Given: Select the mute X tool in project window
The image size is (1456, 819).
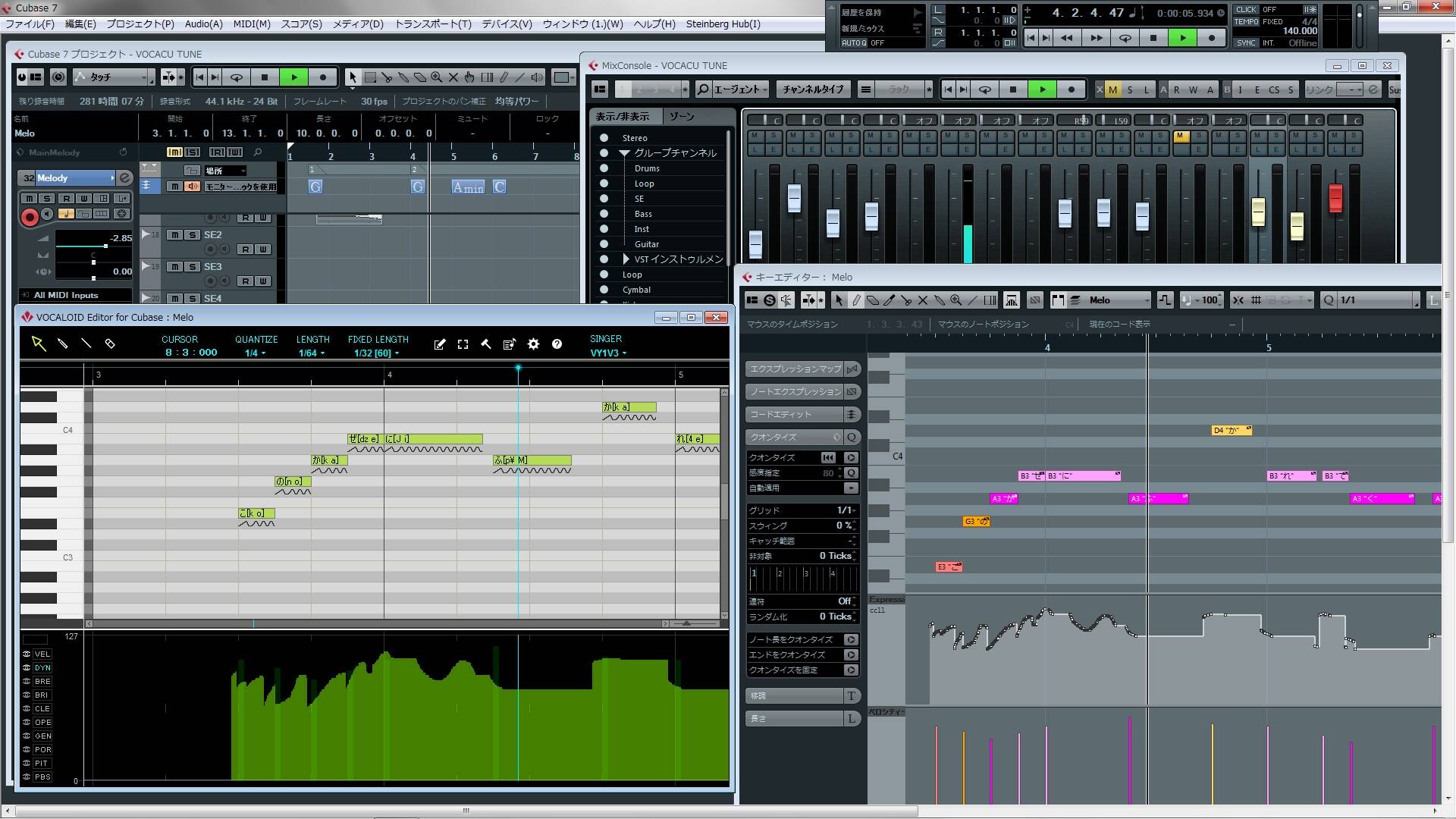Looking at the screenshot, I should [453, 77].
